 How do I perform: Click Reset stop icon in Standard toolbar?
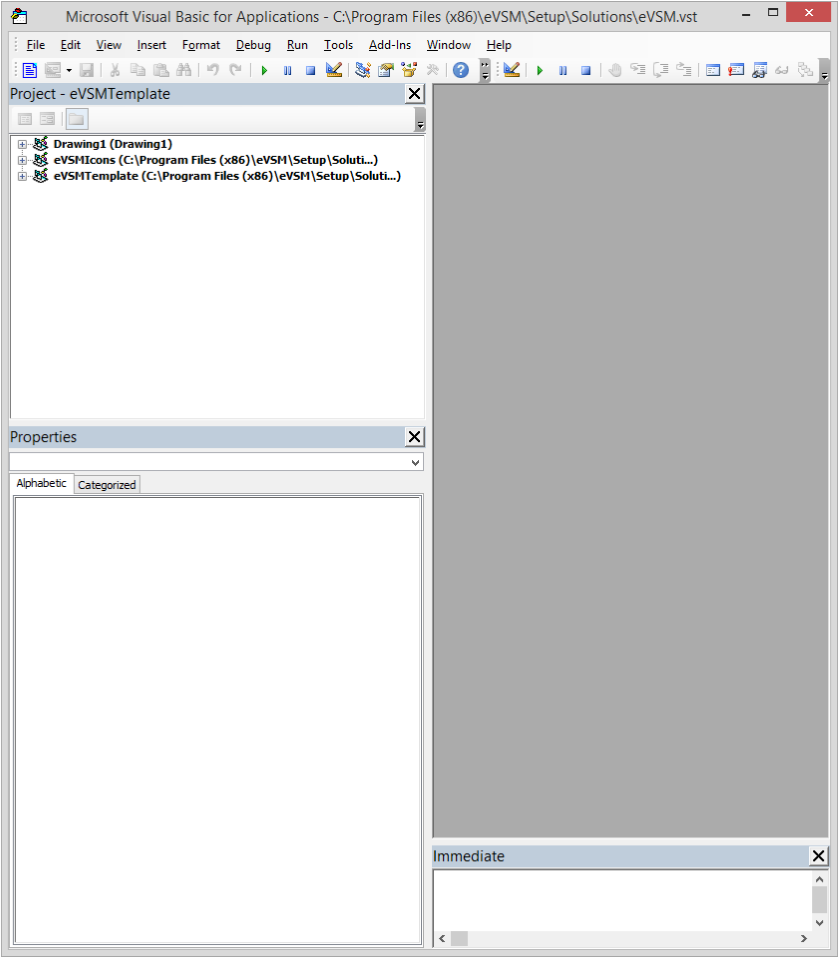click(x=310, y=70)
